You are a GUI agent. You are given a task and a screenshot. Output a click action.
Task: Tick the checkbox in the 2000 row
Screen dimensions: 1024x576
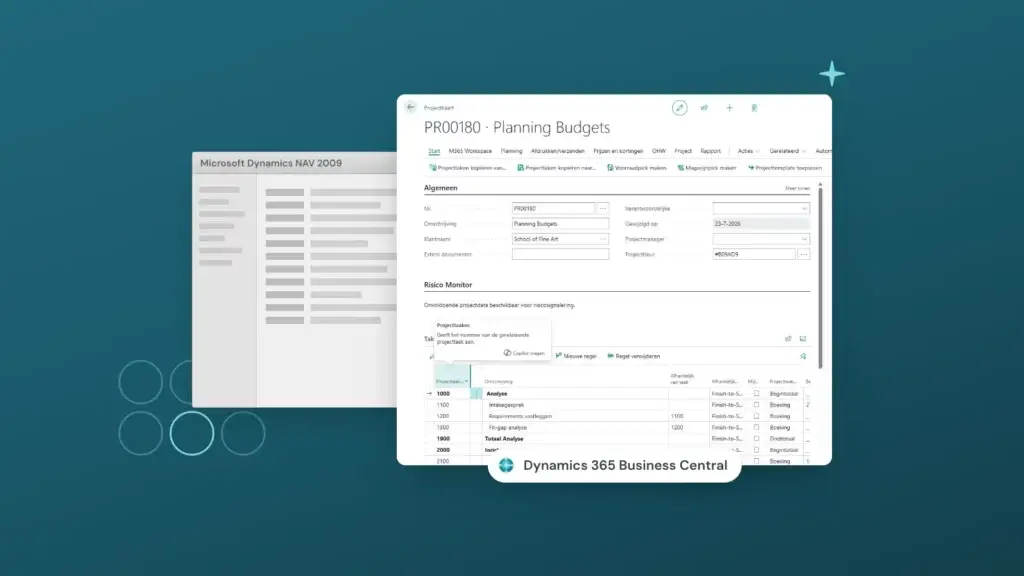coord(756,450)
